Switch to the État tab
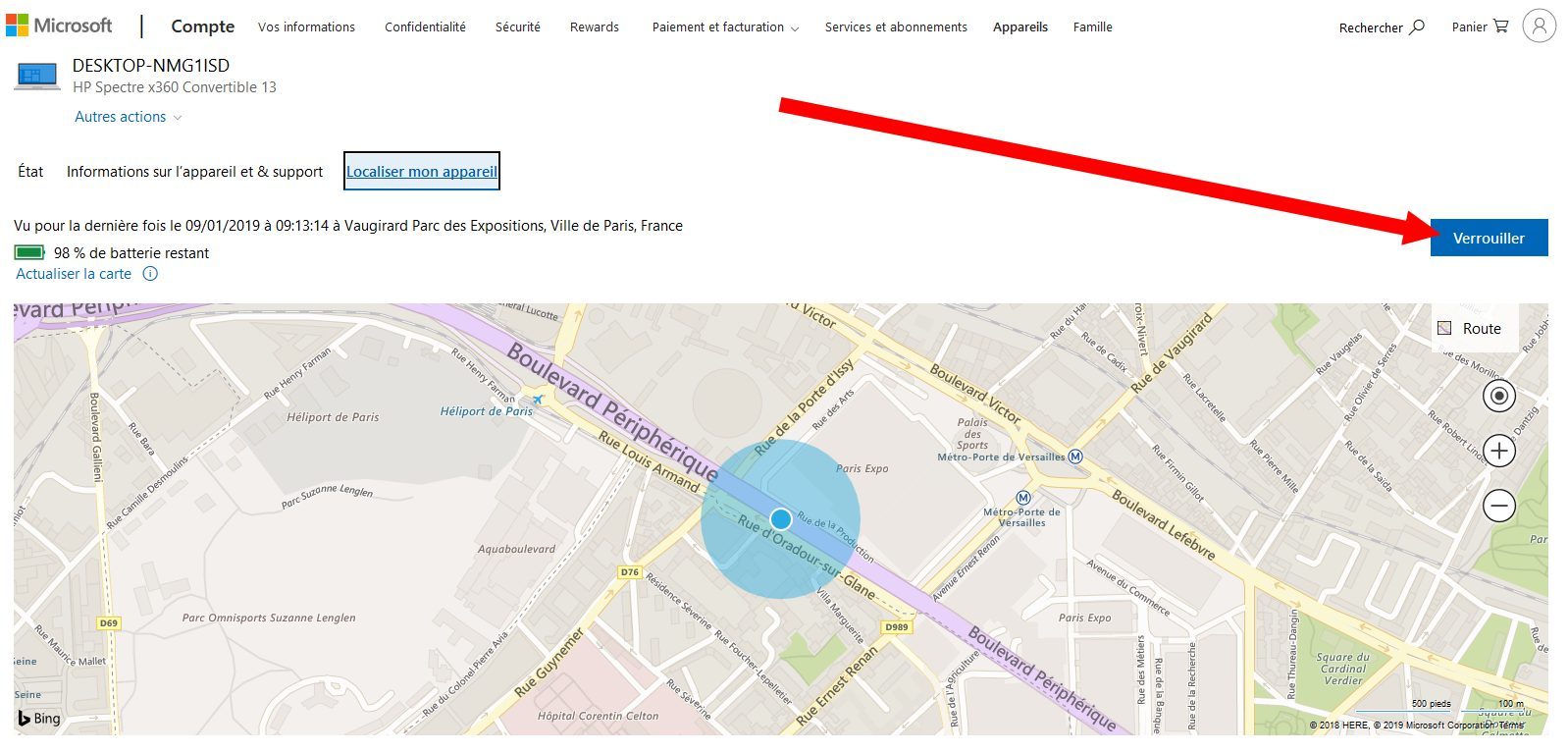The width and height of the screenshot is (1568, 753). tap(30, 172)
